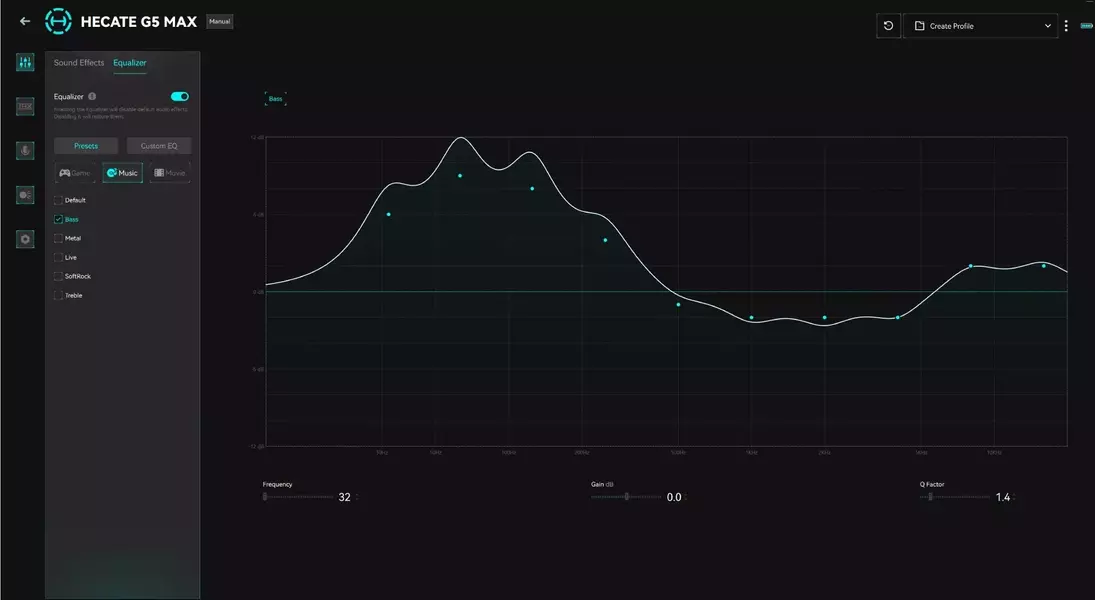Select the Music preset category
Viewport: 1095px width, 600px height.
point(122,173)
